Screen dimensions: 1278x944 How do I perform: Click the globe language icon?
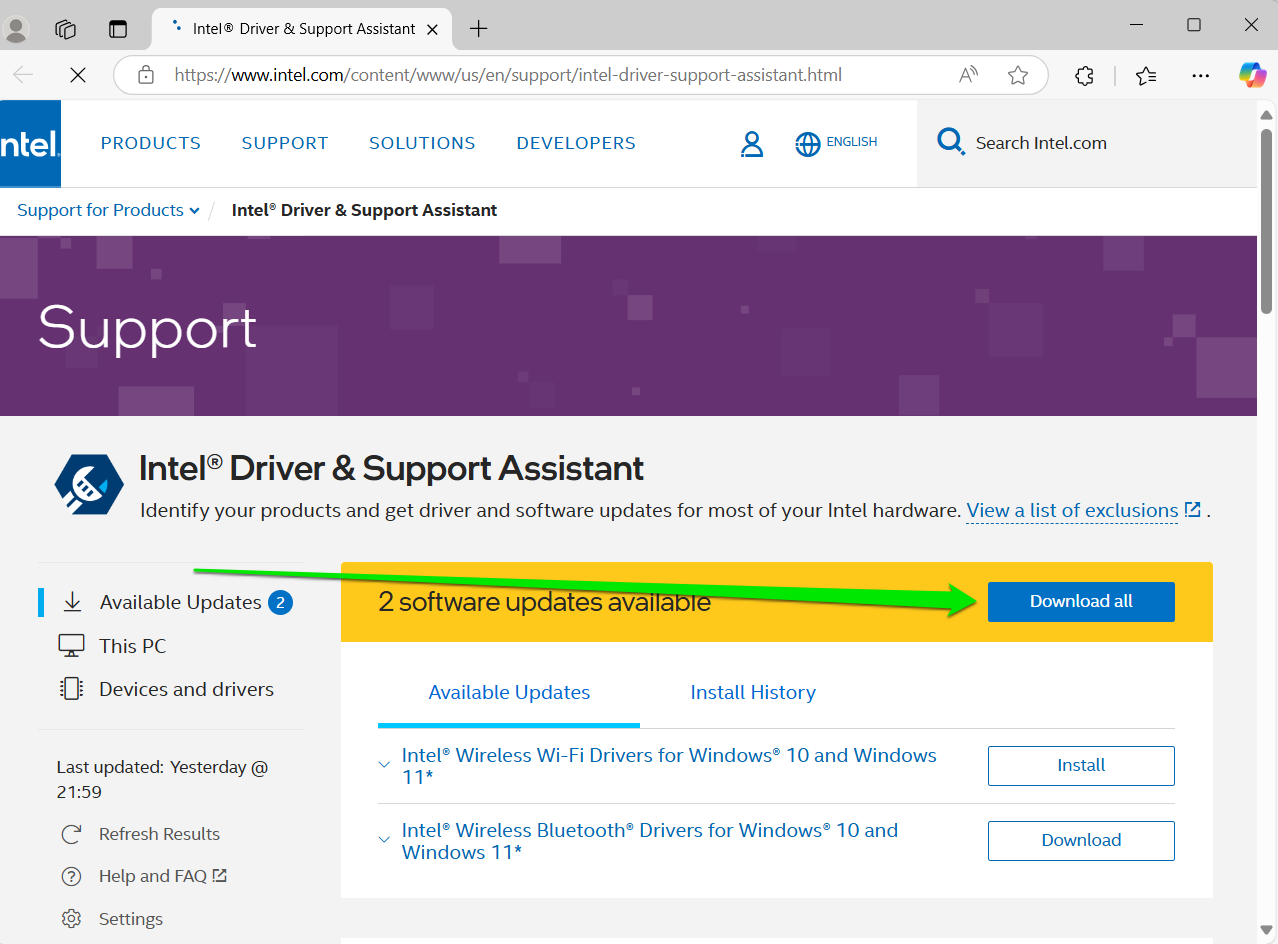coord(807,144)
